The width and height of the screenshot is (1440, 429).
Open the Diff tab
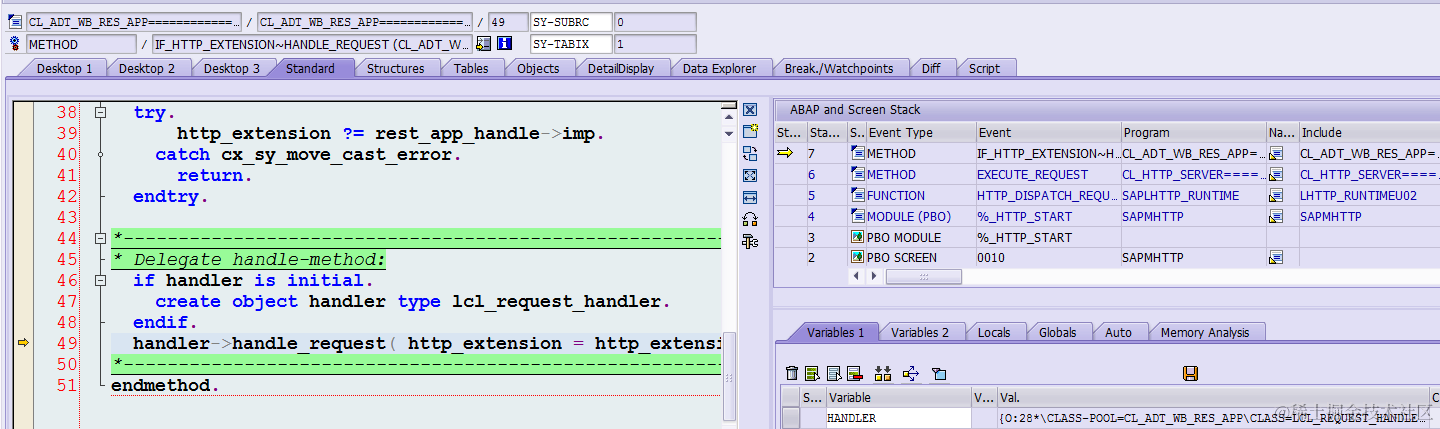pyautogui.click(x=931, y=68)
